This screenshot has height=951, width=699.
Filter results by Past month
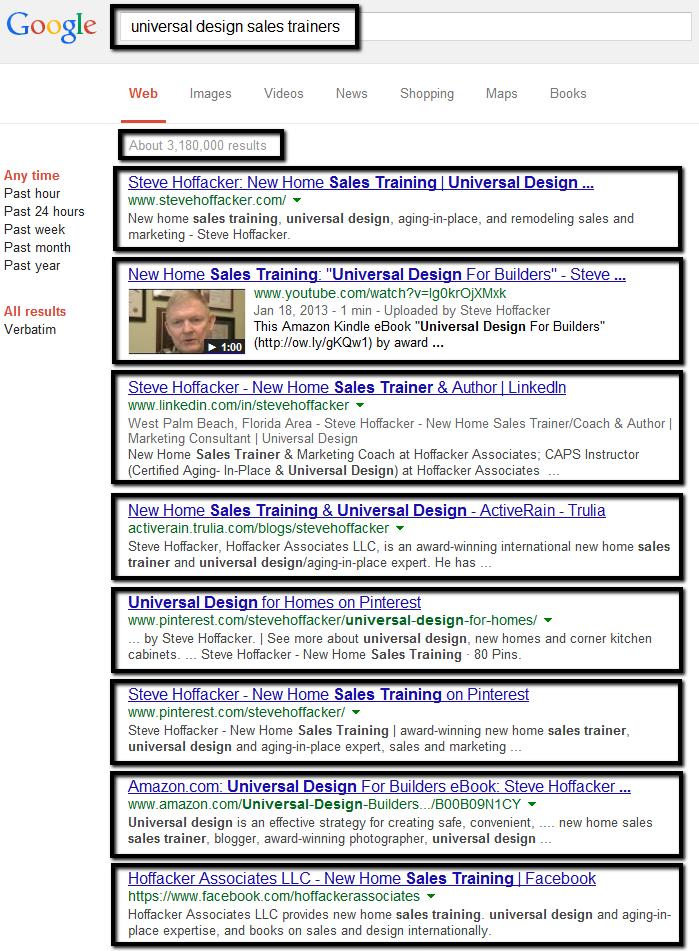tap(37, 247)
